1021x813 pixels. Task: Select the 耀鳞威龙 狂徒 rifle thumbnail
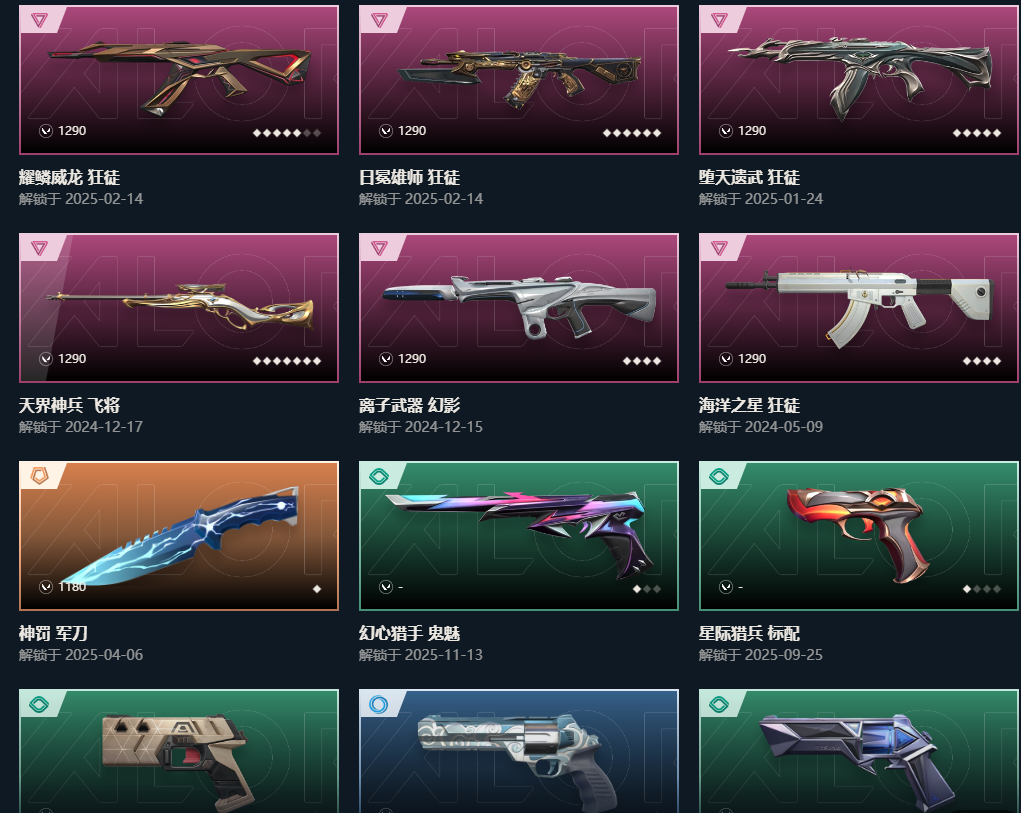pos(179,79)
